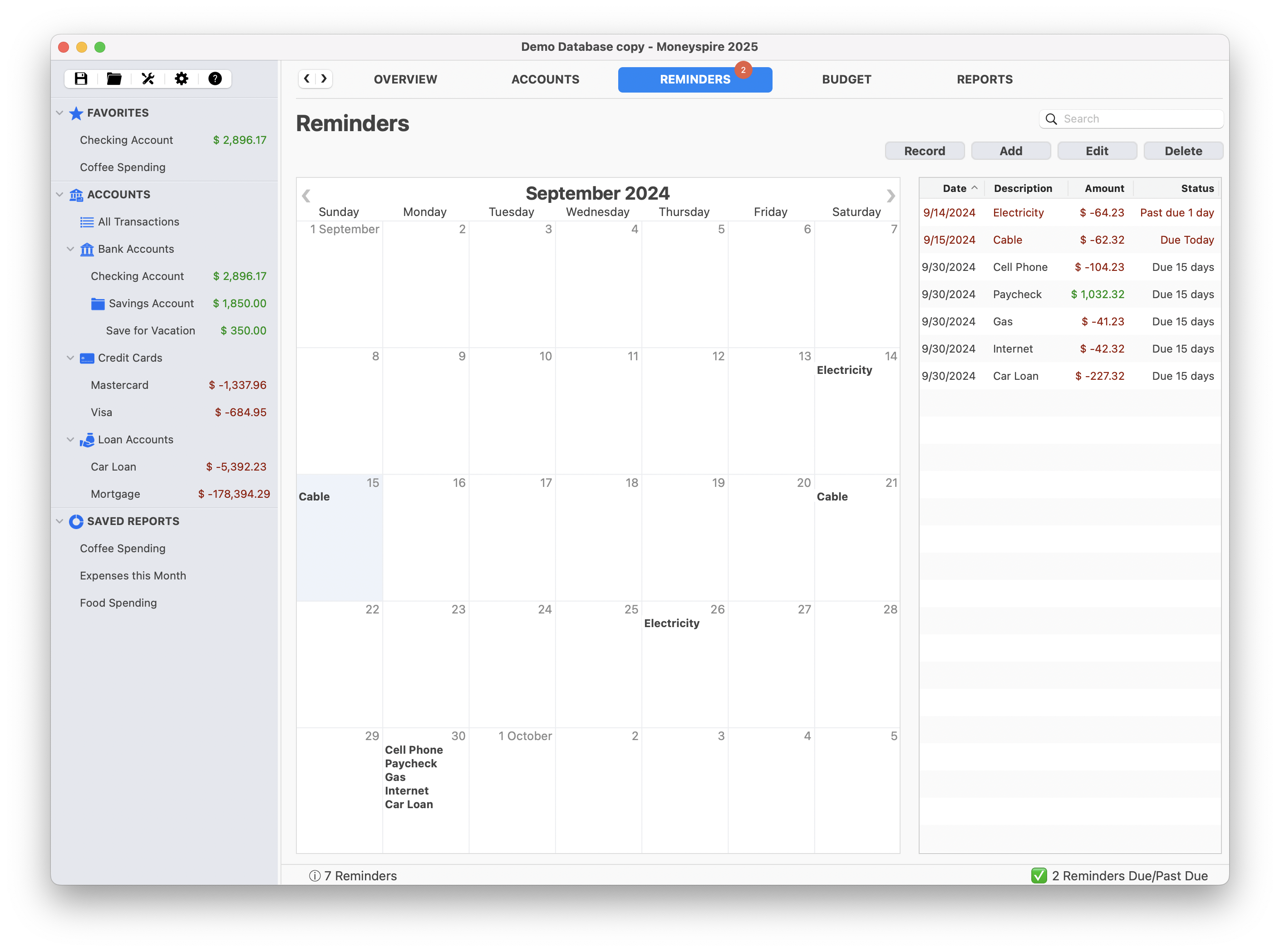Collapse the Bank Accounts group
Screen dimensions: 1280x952
pyautogui.click(x=70, y=249)
